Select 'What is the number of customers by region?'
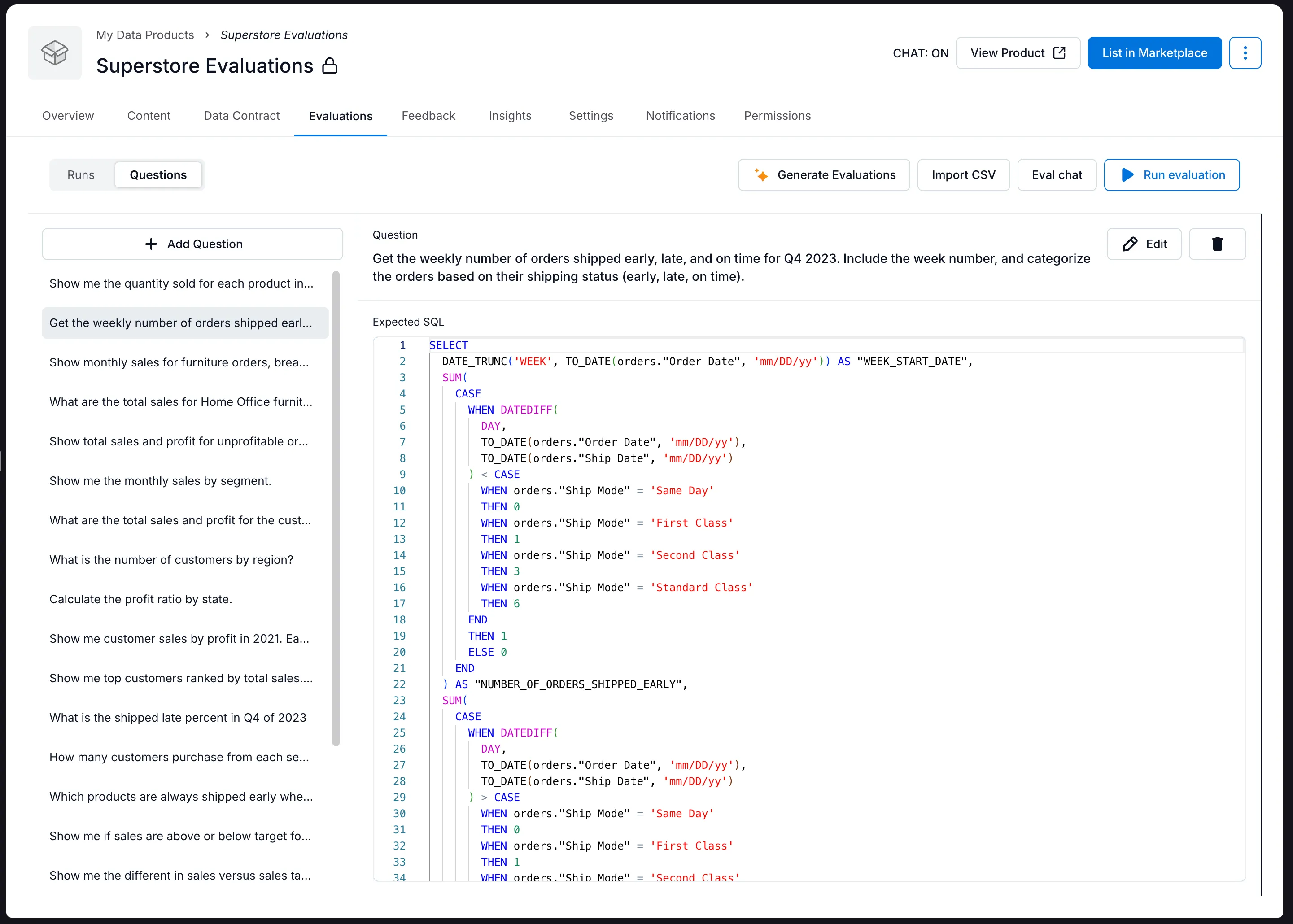 tap(185, 560)
